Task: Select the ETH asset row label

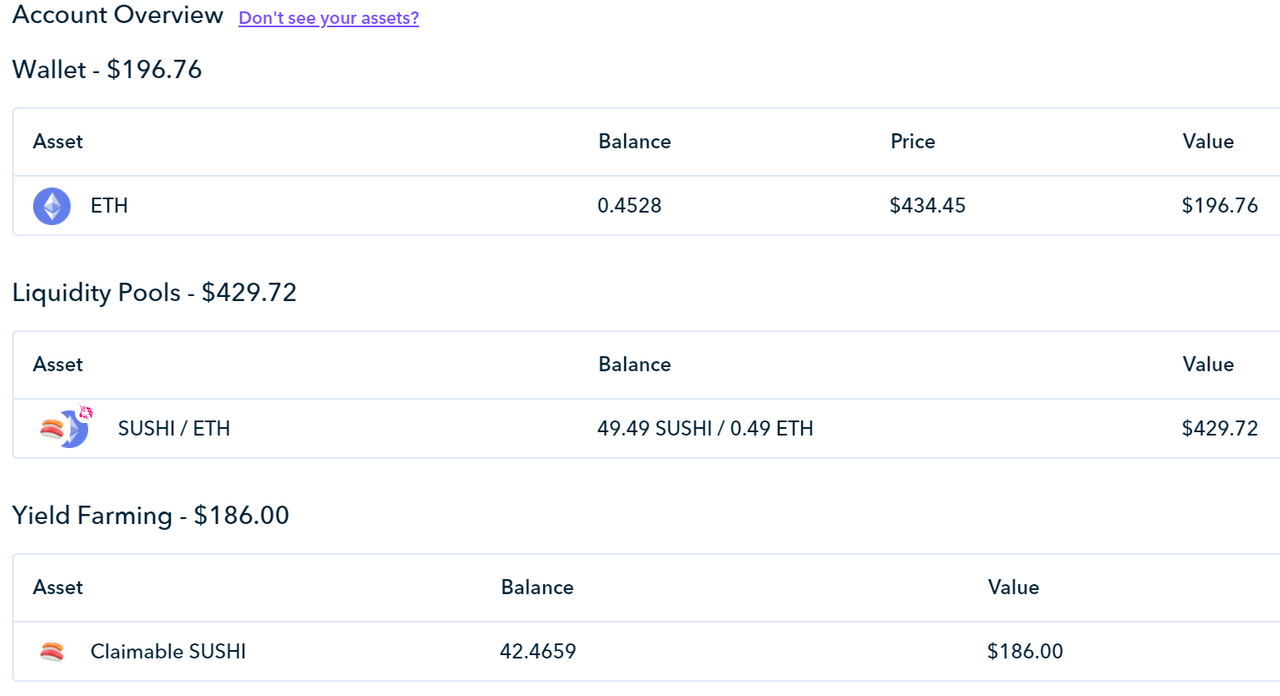Action: (x=109, y=206)
